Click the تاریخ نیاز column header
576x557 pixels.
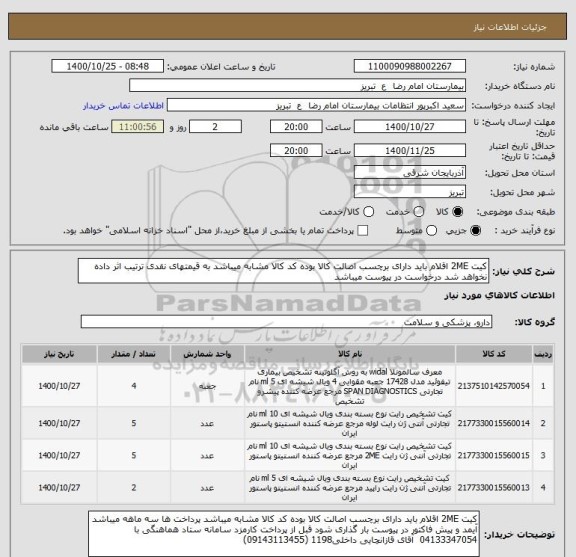pos(59,354)
